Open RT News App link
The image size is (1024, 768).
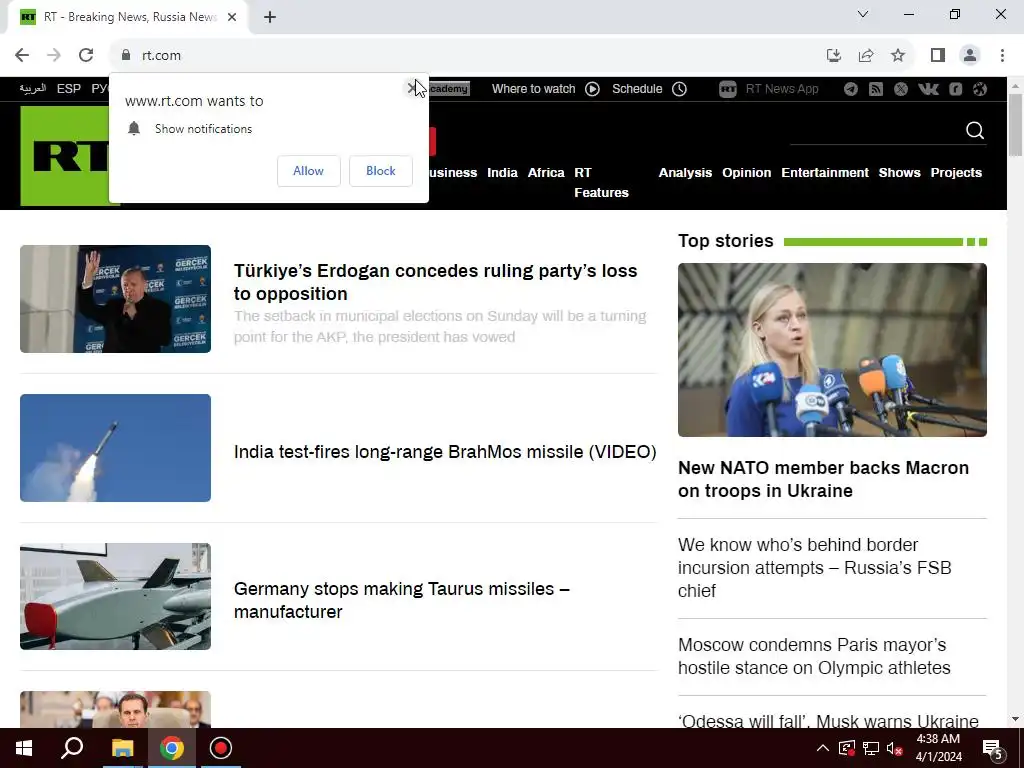[782, 89]
